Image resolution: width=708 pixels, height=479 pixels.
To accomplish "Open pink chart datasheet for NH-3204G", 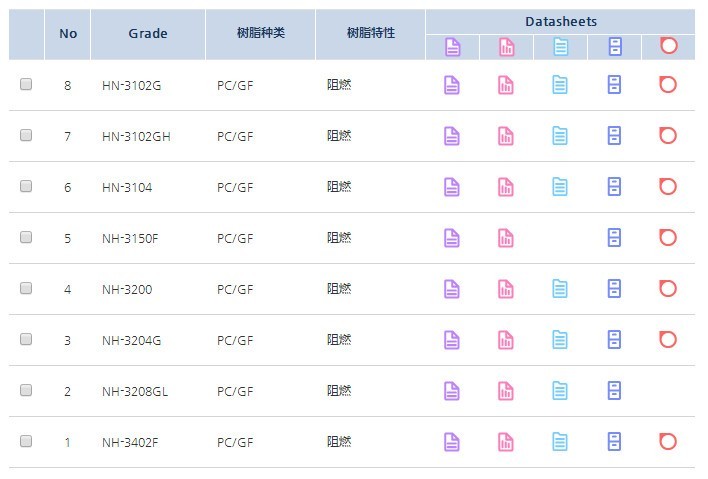I will coord(506,340).
